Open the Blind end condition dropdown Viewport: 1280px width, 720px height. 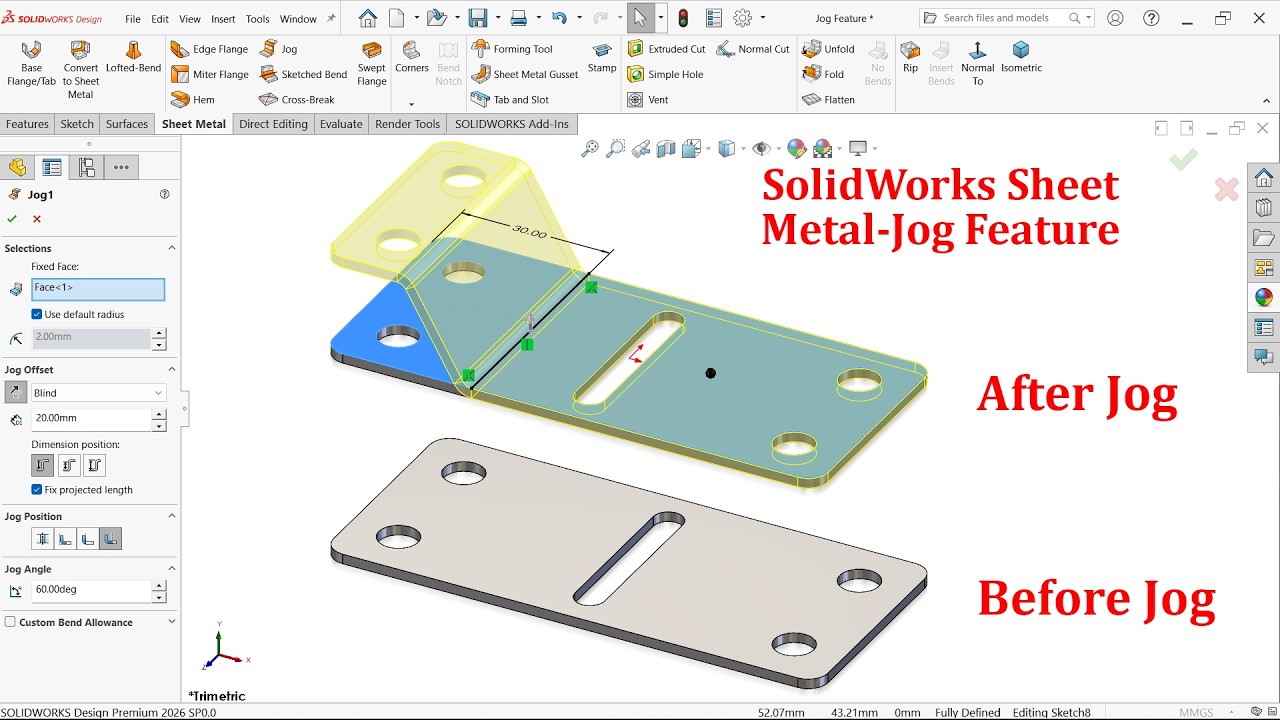pyautogui.click(x=98, y=393)
